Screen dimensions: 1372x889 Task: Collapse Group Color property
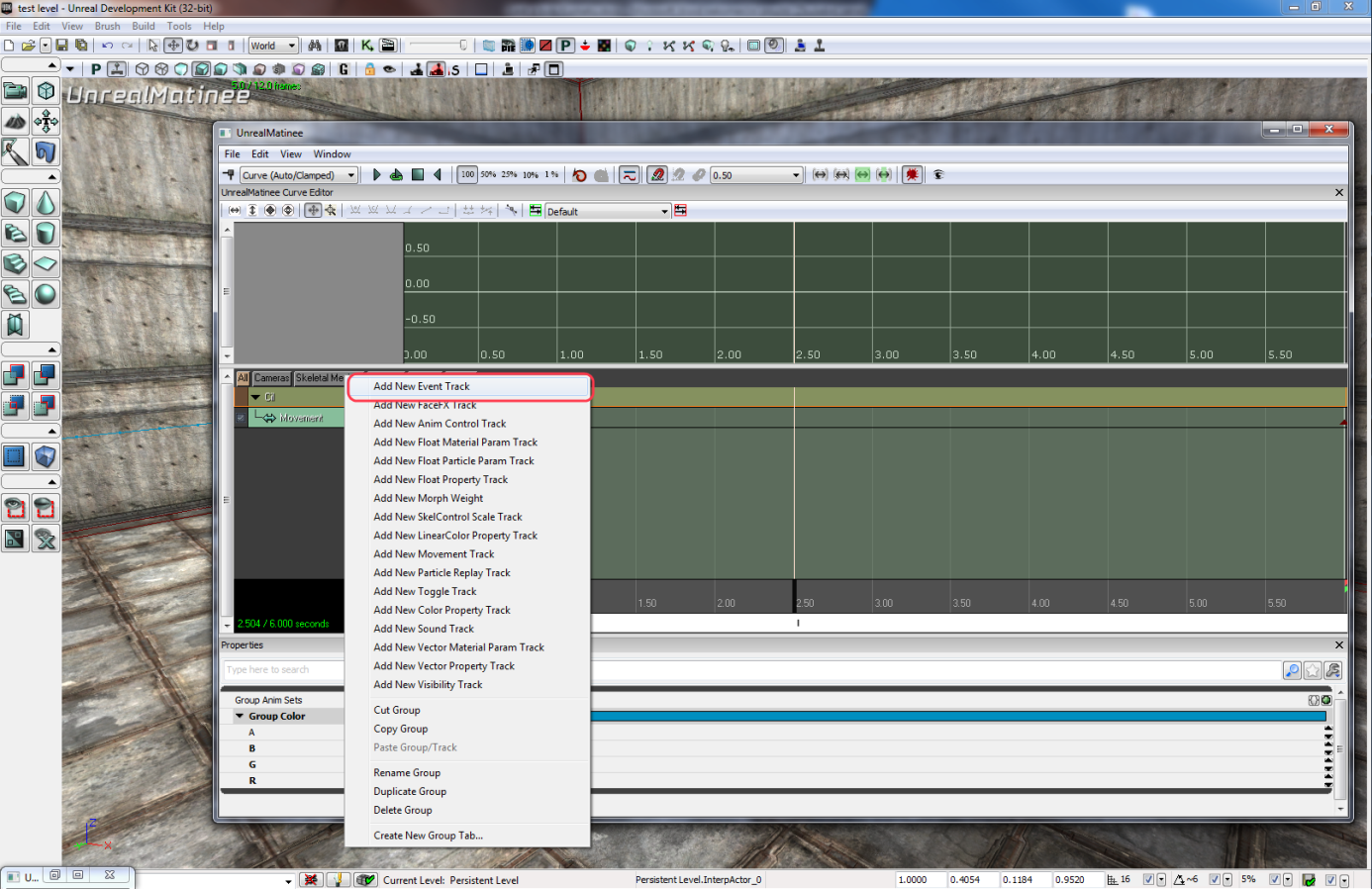coord(240,716)
